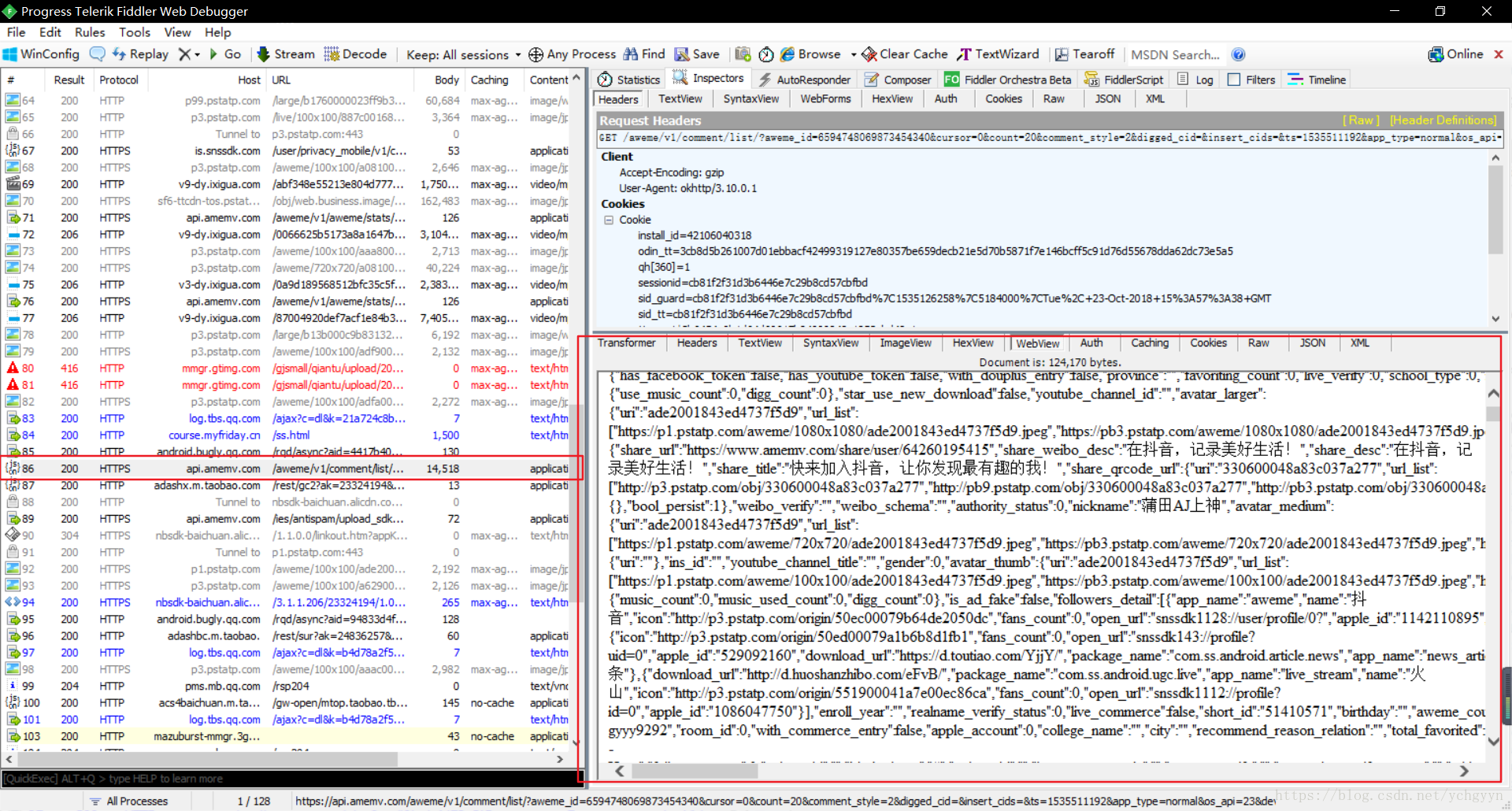Open the Rules menu
Screen dimensions: 1512x811
90,32
